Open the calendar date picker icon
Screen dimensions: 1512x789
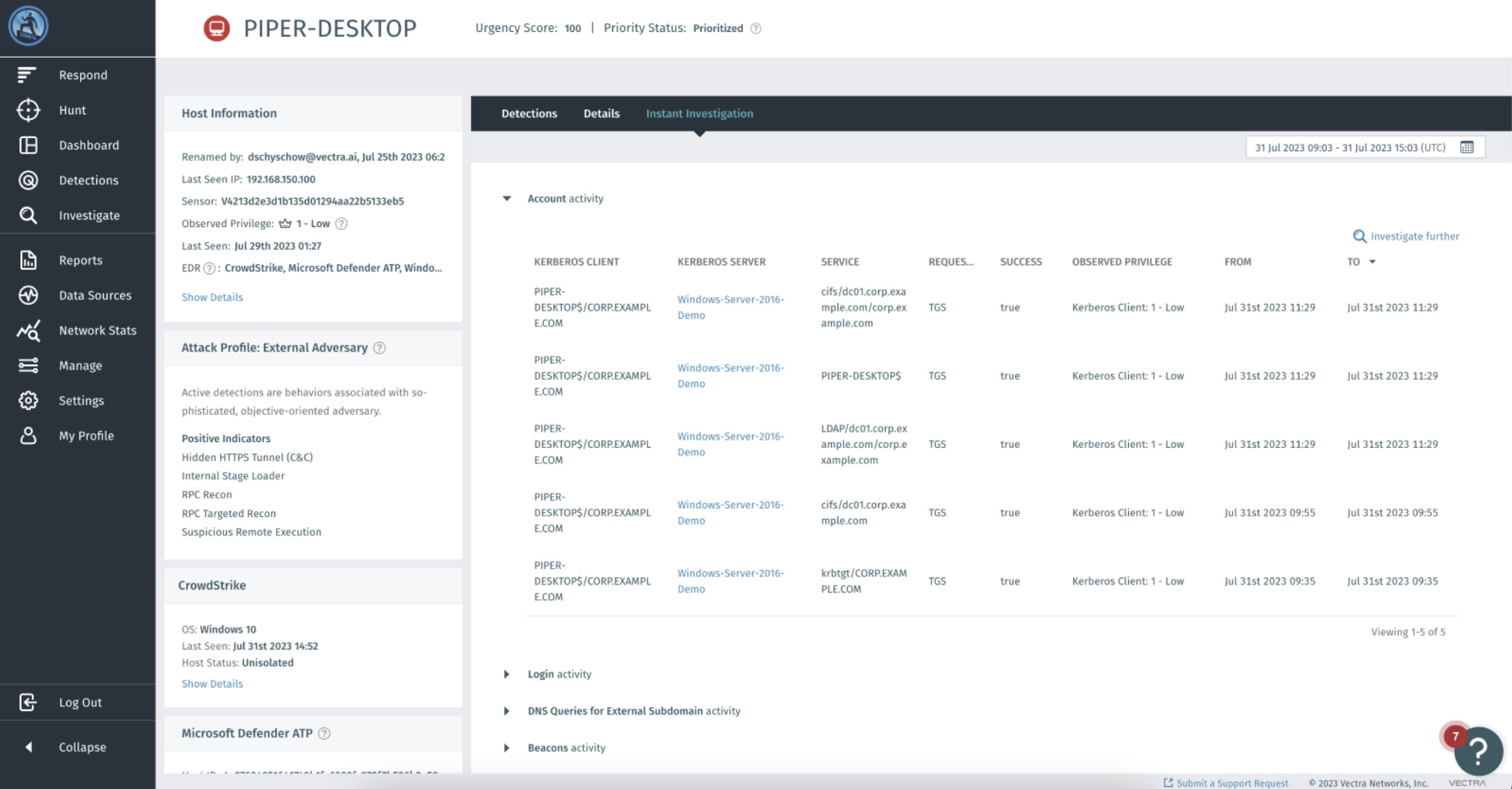(x=1467, y=147)
